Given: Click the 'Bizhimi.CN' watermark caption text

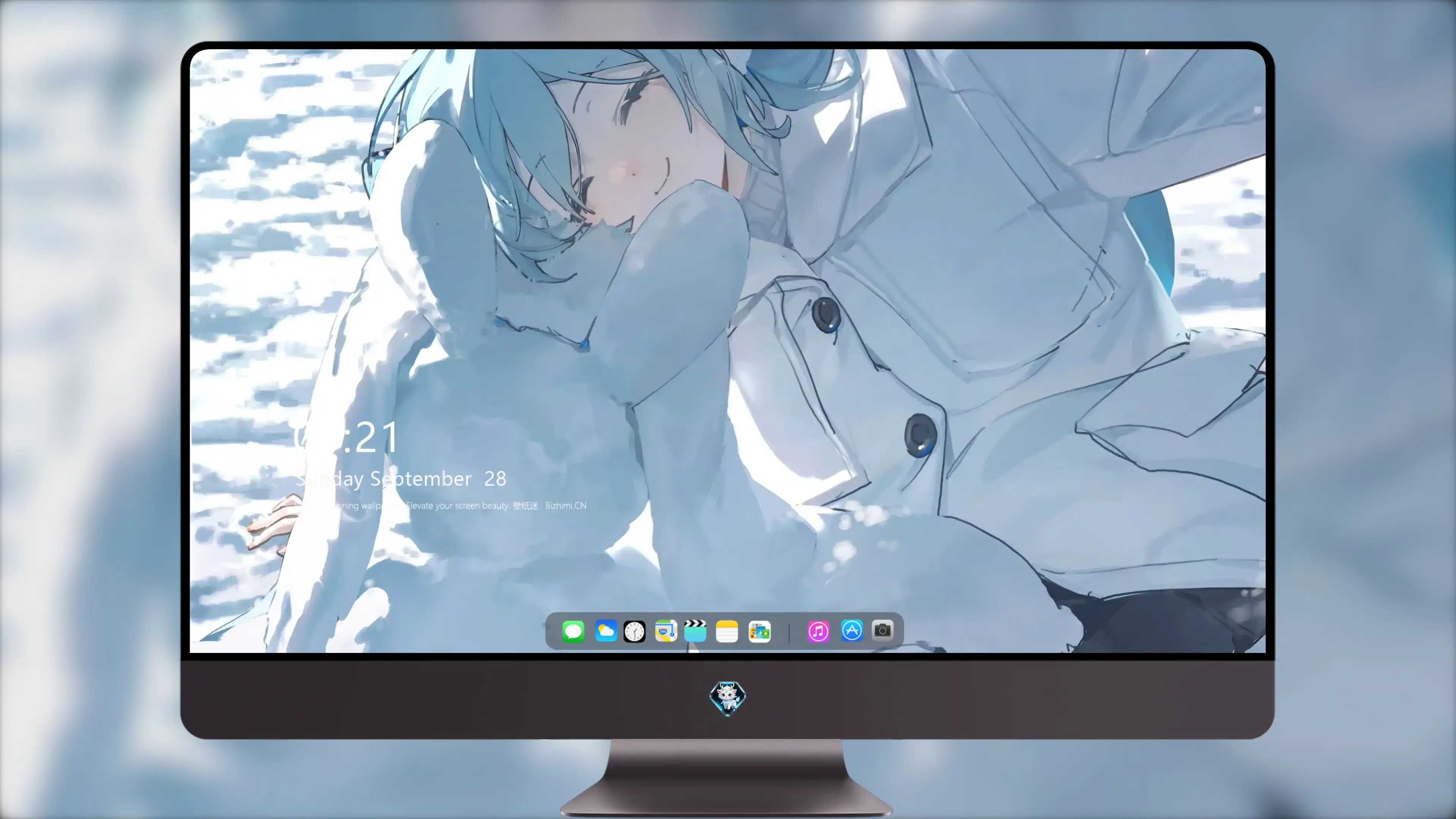Looking at the screenshot, I should (x=565, y=505).
